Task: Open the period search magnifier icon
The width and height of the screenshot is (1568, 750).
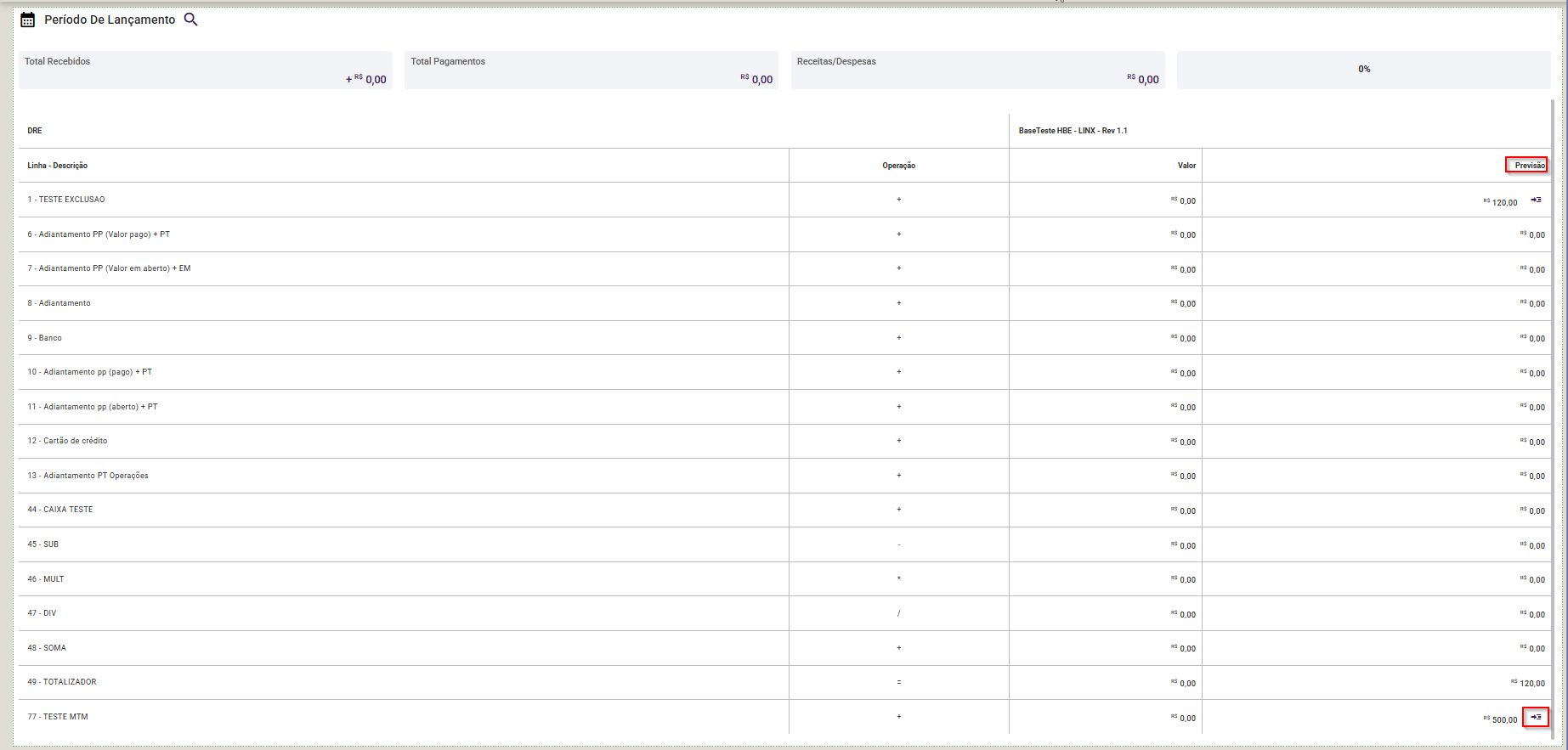Action: pos(191,20)
